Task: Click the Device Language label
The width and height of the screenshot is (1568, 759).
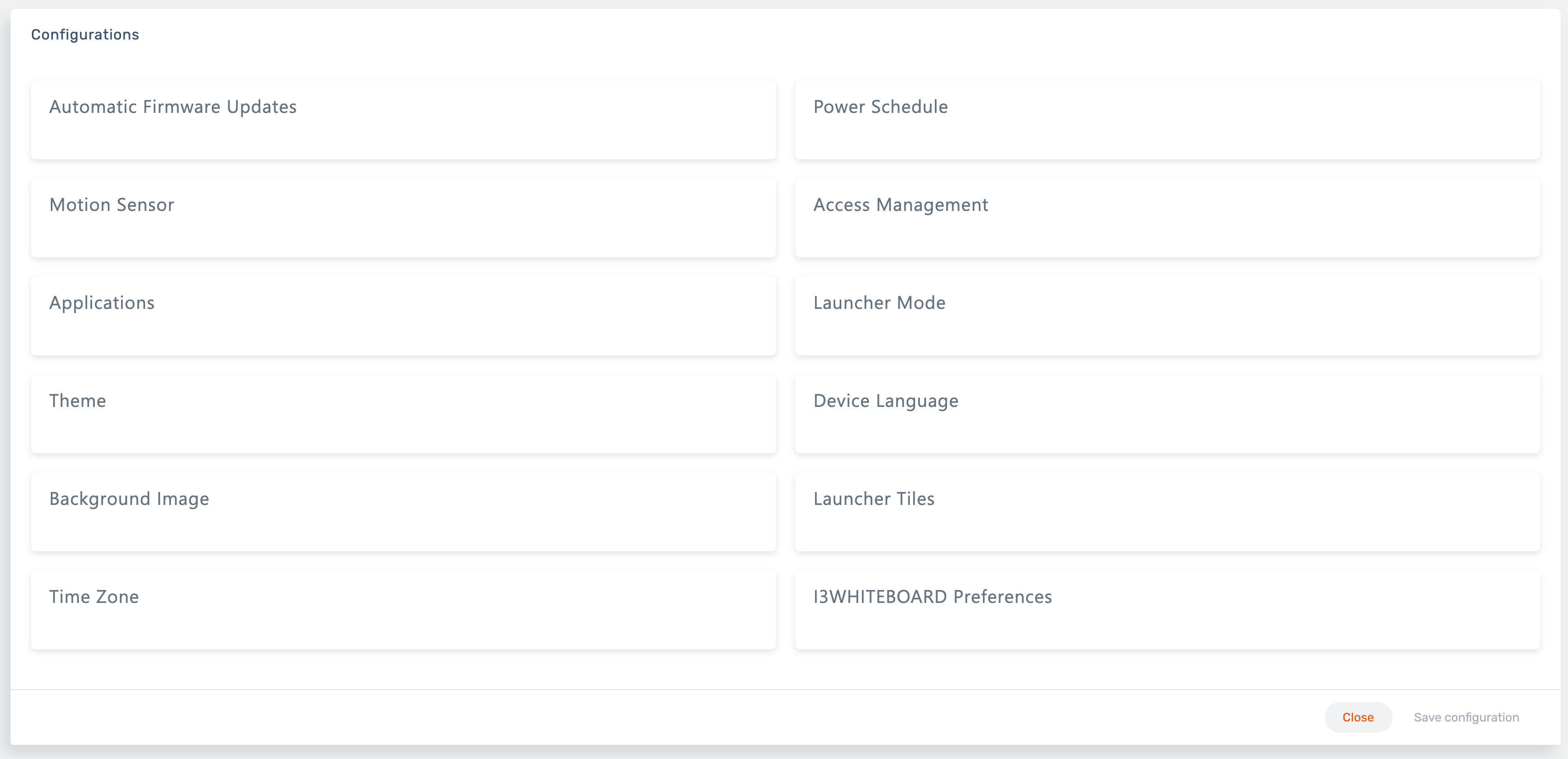Action: (886, 401)
